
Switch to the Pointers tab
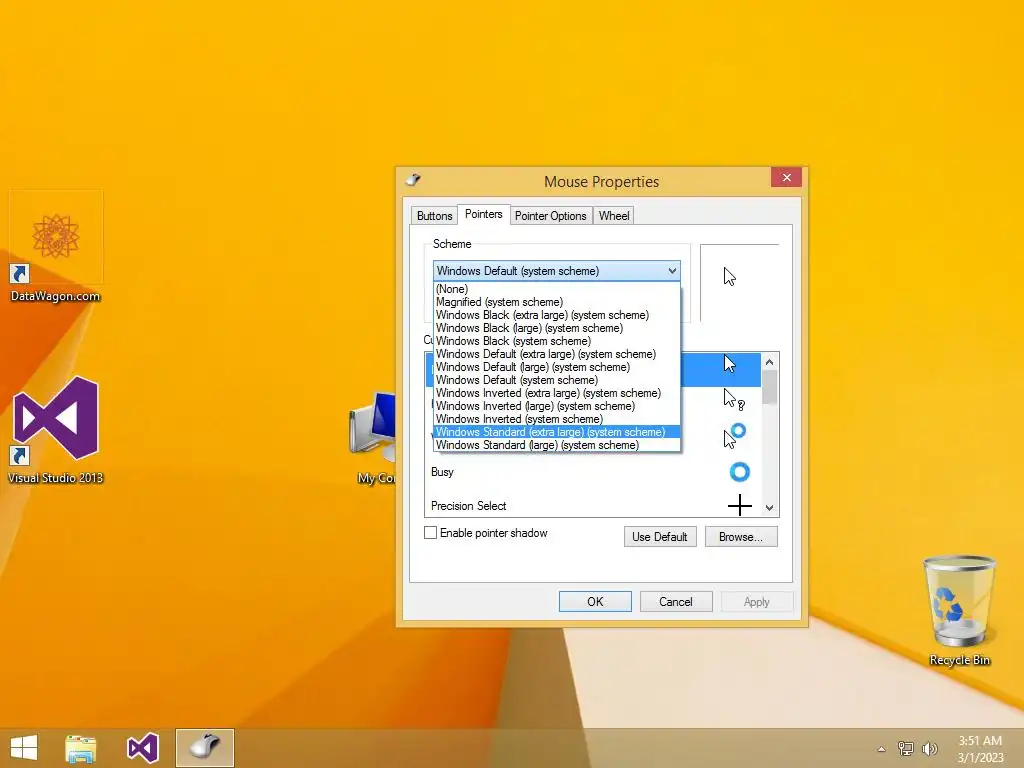[x=483, y=214]
